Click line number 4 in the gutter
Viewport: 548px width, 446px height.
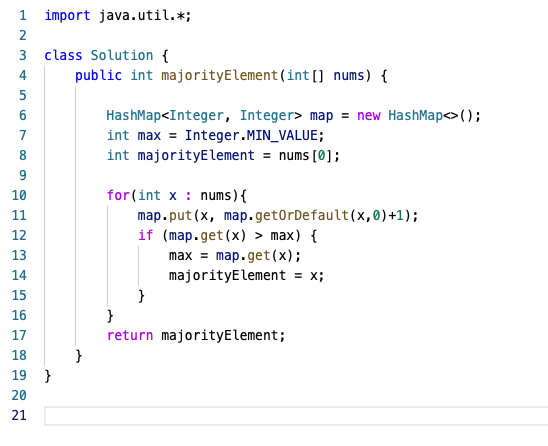pos(23,75)
